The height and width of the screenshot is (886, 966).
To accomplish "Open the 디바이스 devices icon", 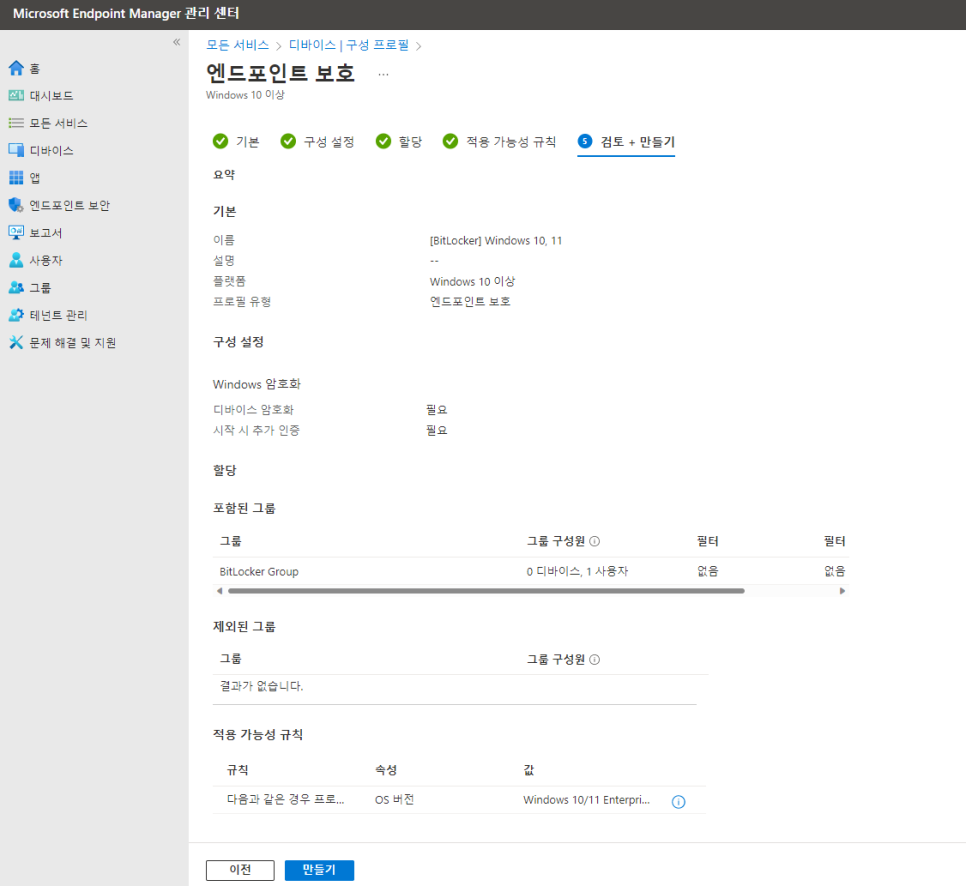I will [x=16, y=150].
